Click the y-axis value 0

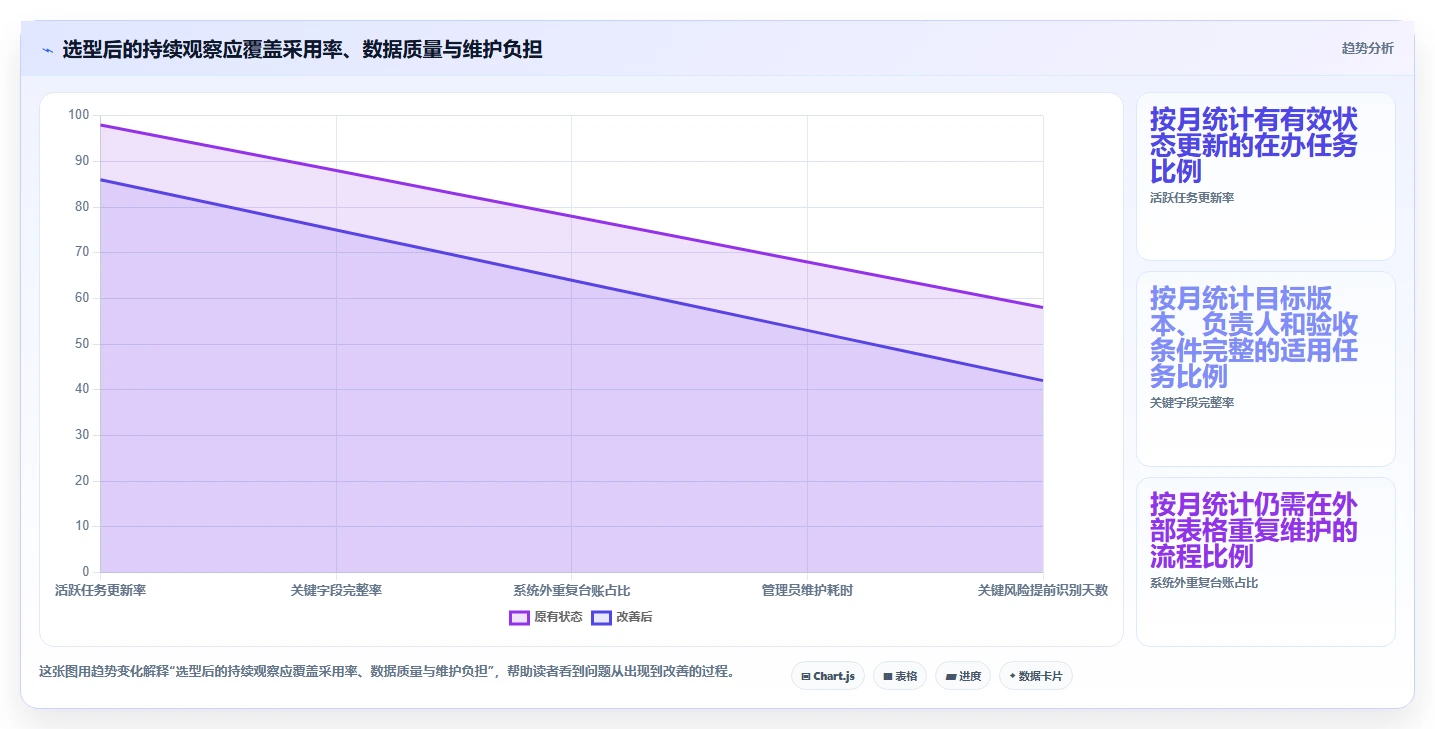coord(86,571)
